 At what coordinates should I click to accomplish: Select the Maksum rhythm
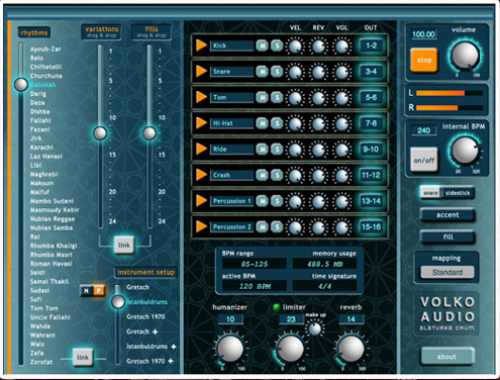pyautogui.click(x=42, y=183)
